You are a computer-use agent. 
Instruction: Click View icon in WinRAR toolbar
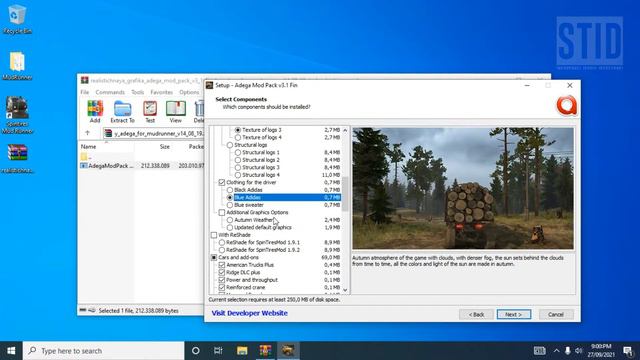pyautogui.click(x=176, y=112)
